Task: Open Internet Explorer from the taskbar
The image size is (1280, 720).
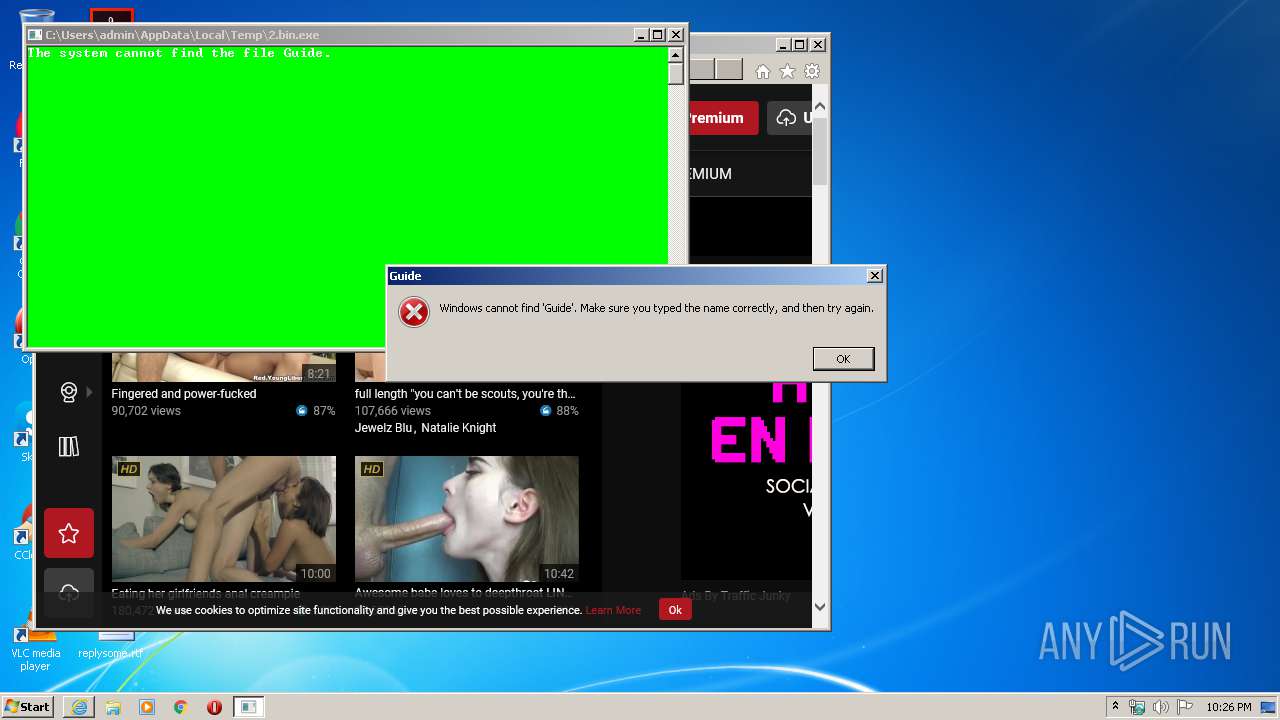Action: click(79, 707)
